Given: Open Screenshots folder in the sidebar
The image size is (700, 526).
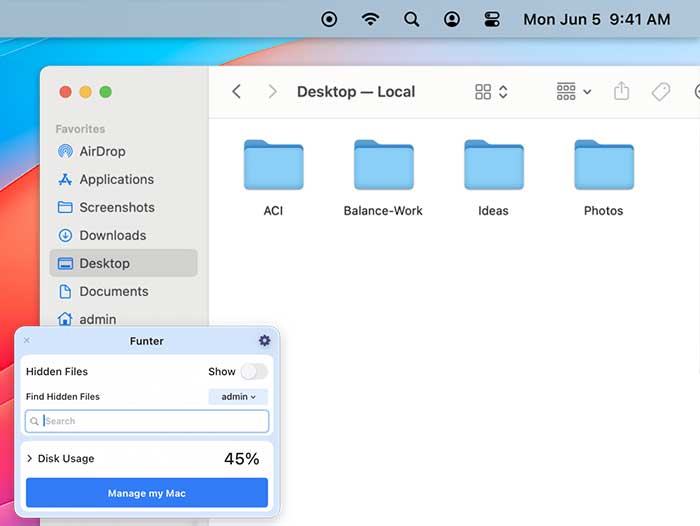Looking at the screenshot, I should (x=124, y=207).
